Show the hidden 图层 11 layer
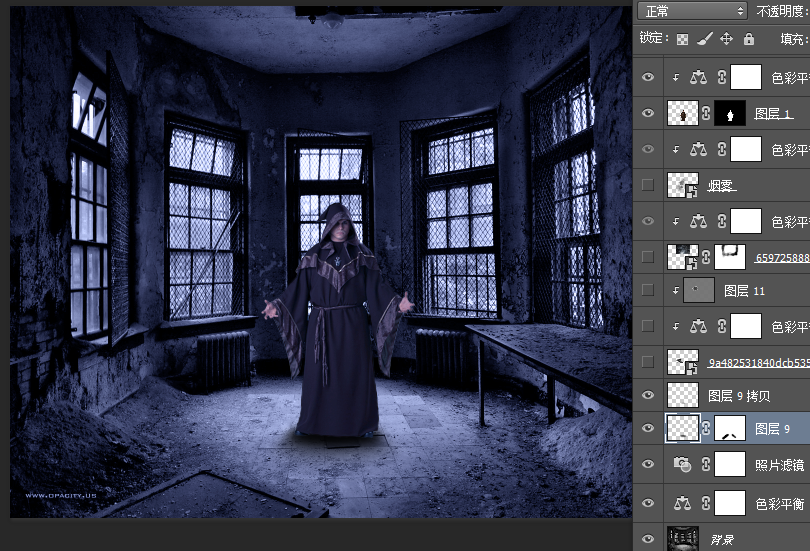 point(648,291)
